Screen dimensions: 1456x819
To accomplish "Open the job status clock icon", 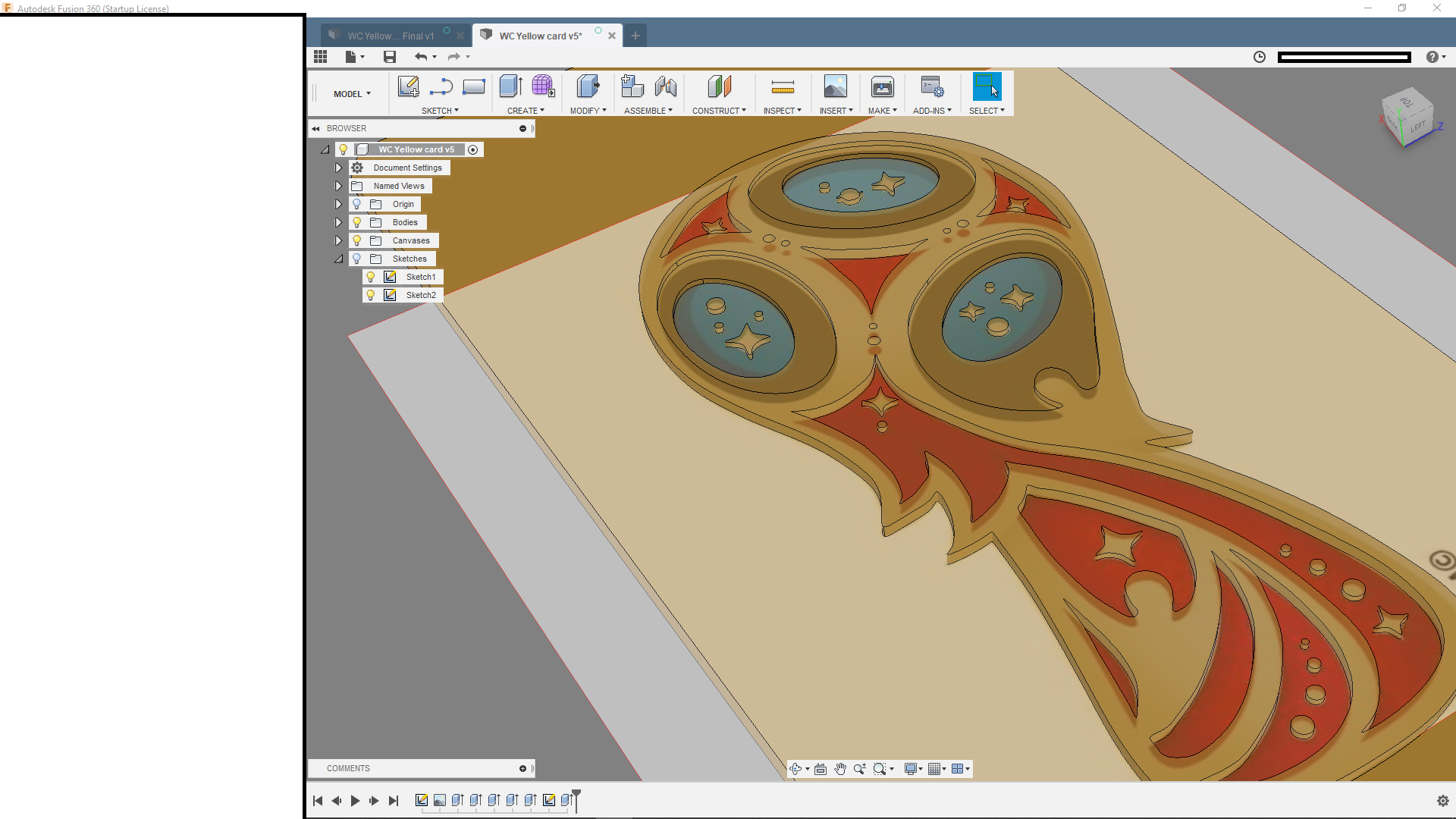I will [x=1260, y=57].
